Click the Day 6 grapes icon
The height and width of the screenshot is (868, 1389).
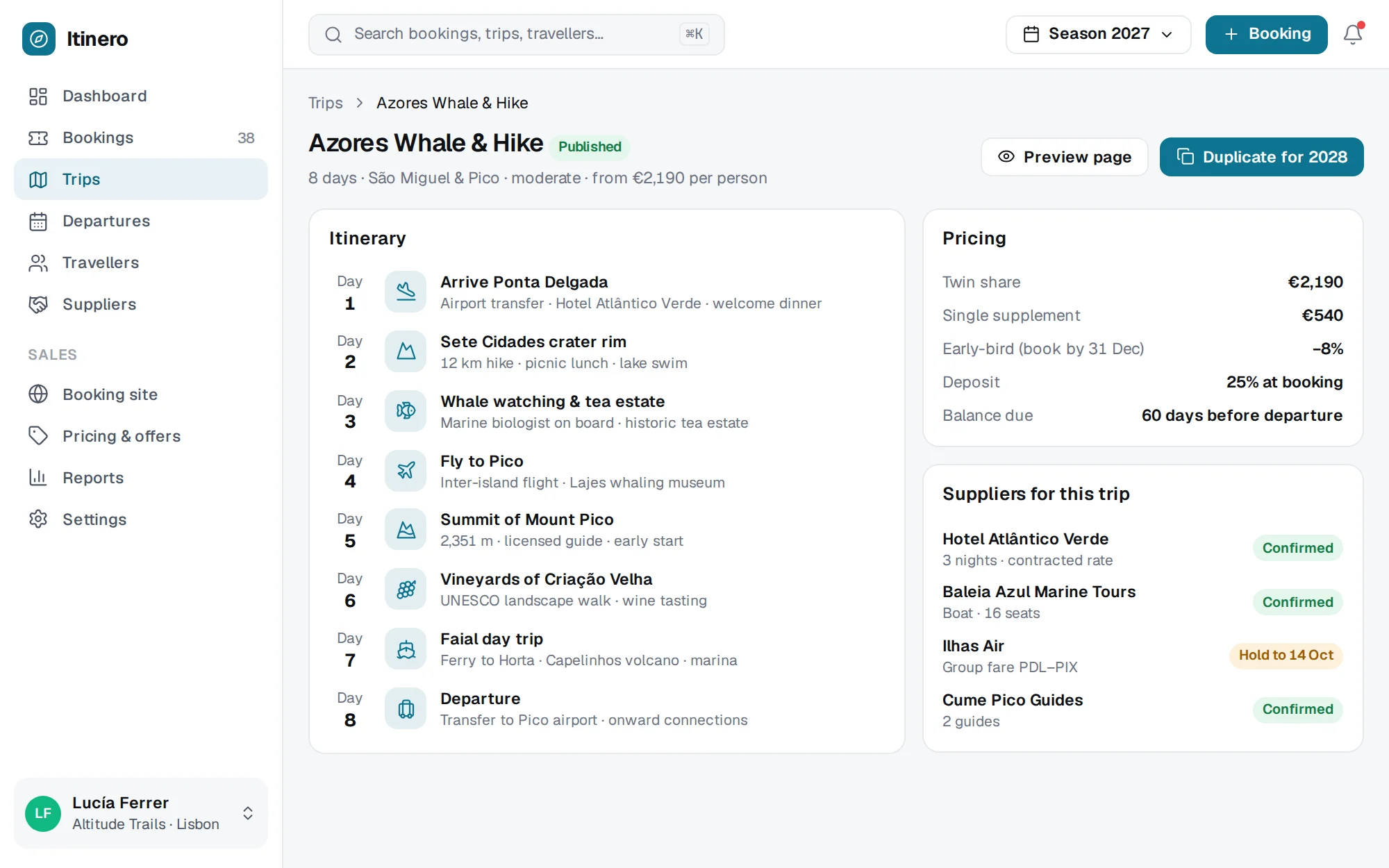pyautogui.click(x=406, y=589)
